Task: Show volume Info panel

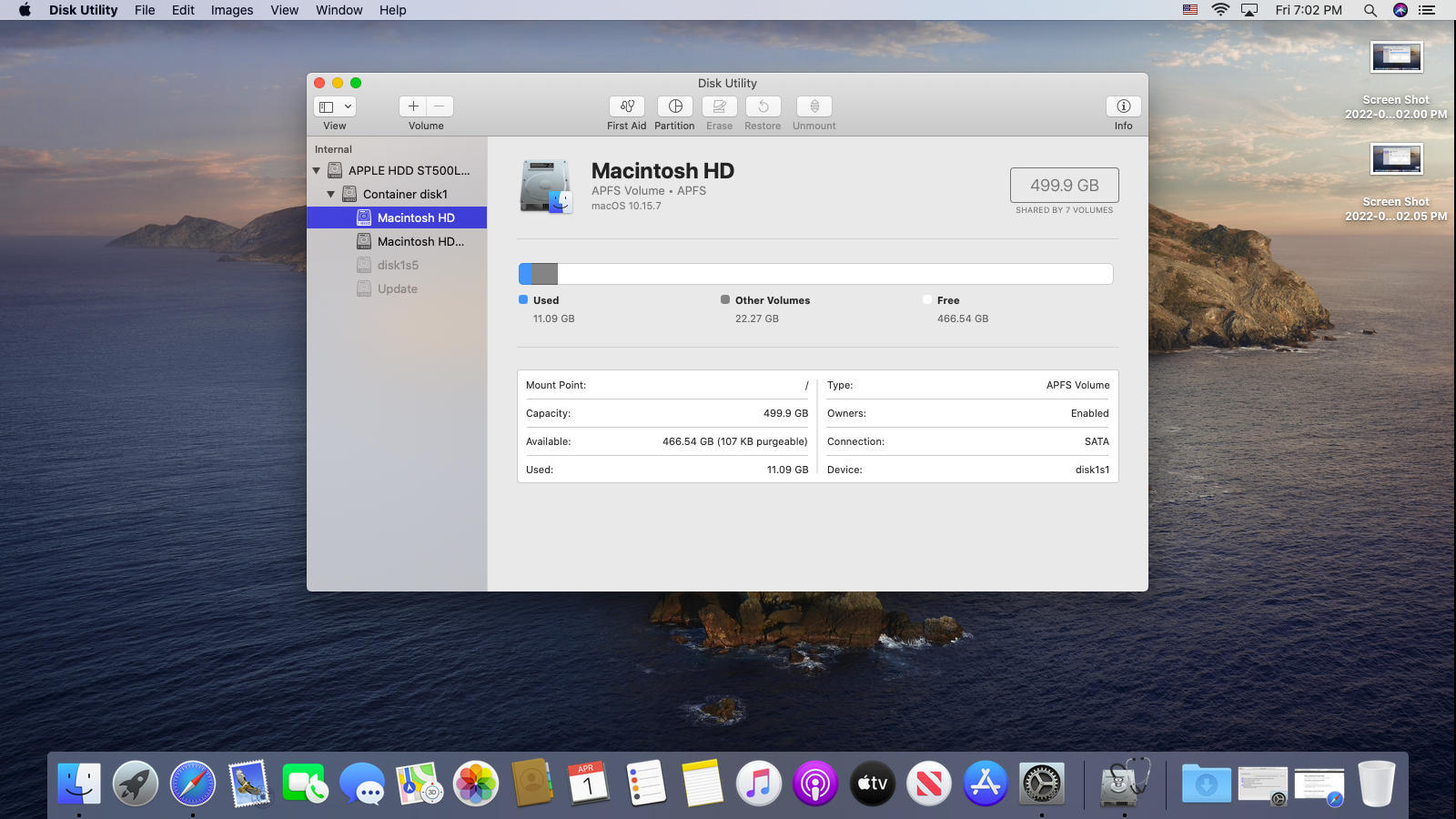Action: pos(1124,106)
